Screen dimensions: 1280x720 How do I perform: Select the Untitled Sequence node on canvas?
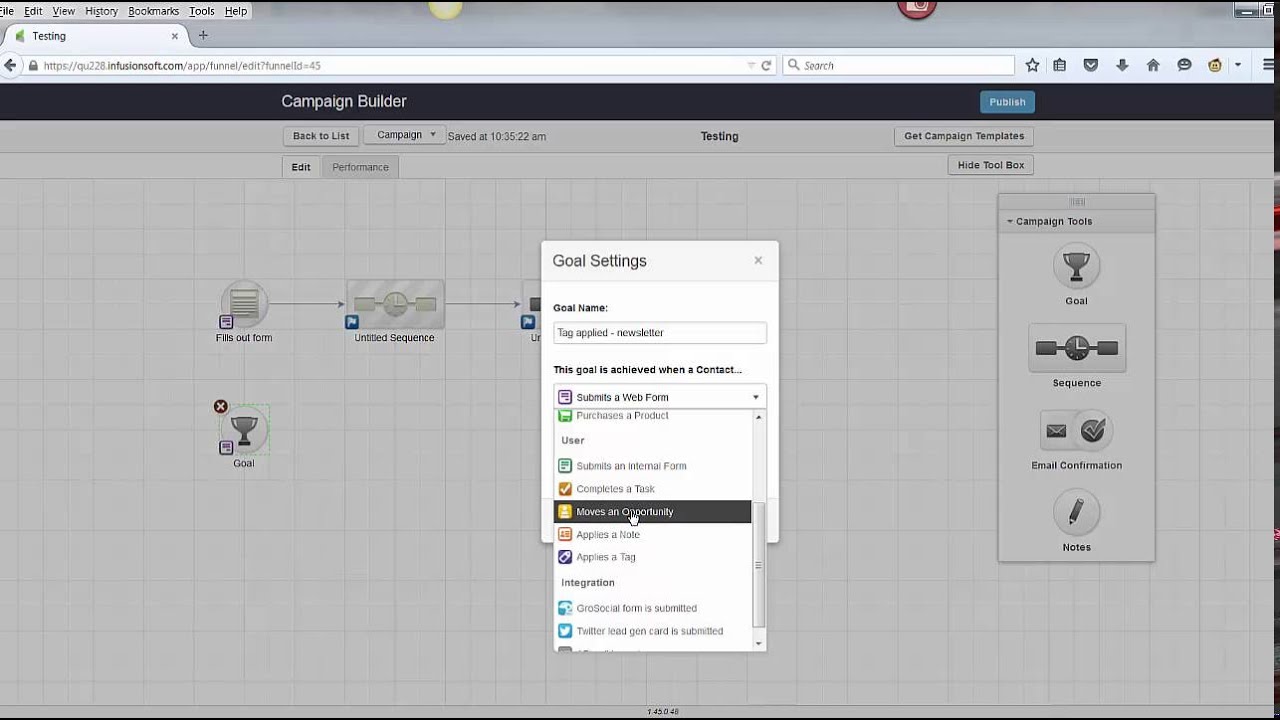[395, 304]
